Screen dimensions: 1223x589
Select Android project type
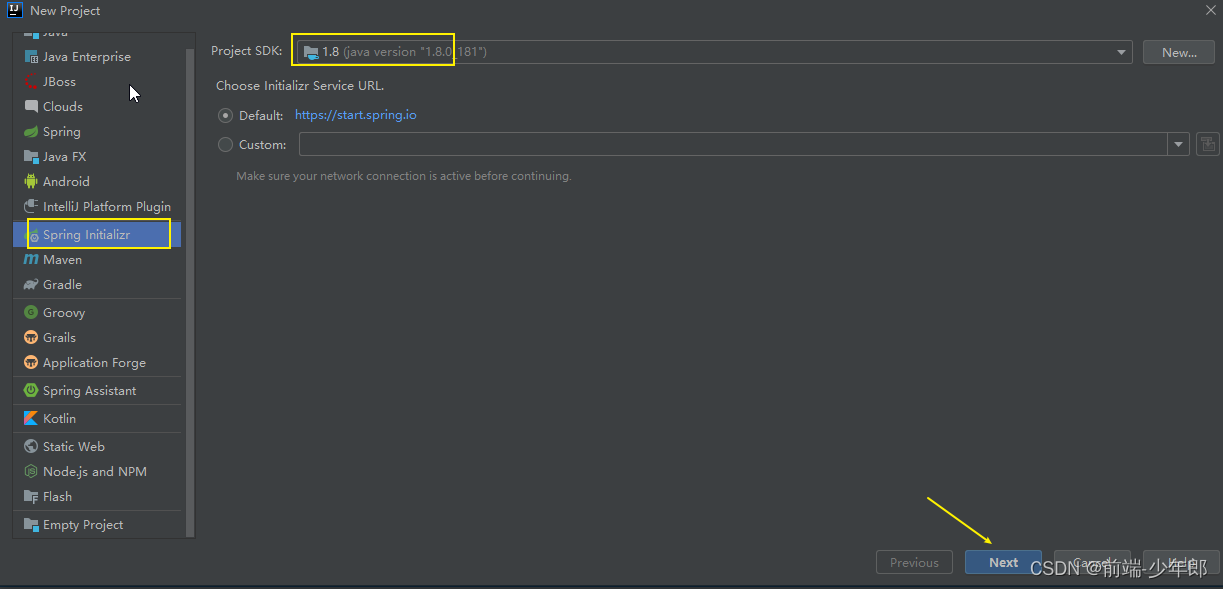pos(98,182)
